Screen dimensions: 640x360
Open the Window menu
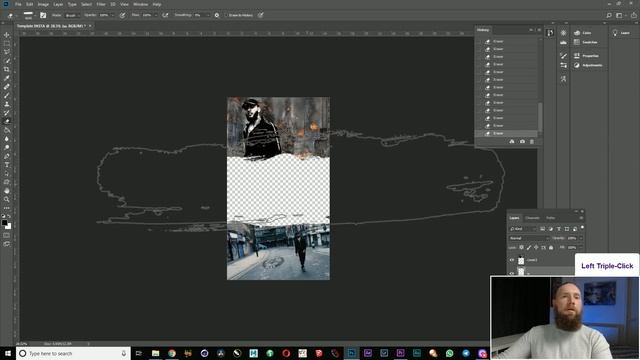(140, 4)
